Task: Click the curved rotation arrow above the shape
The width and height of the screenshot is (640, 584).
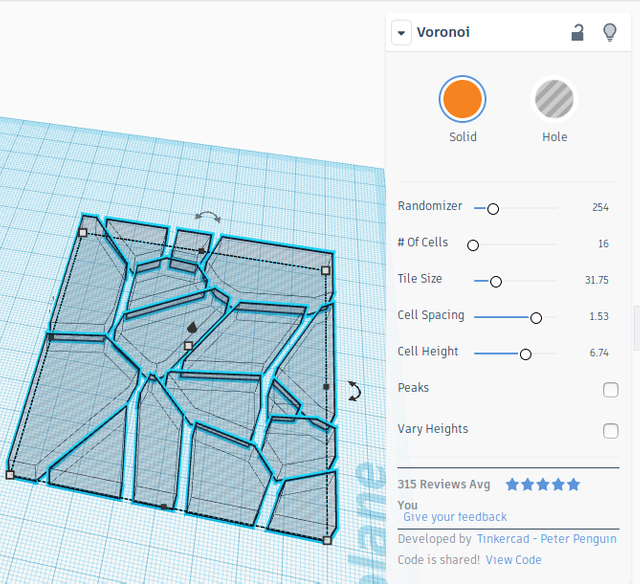Action: pos(208,217)
